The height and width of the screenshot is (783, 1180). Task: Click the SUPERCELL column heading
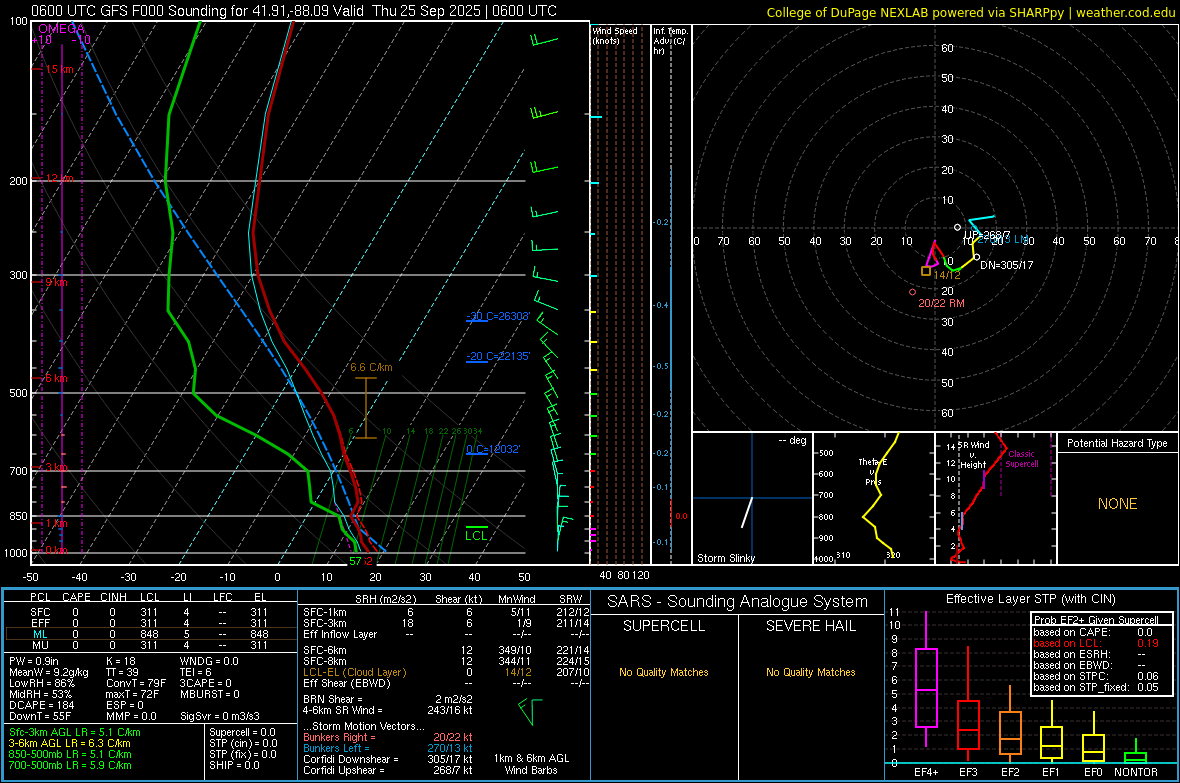pyautogui.click(x=664, y=626)
